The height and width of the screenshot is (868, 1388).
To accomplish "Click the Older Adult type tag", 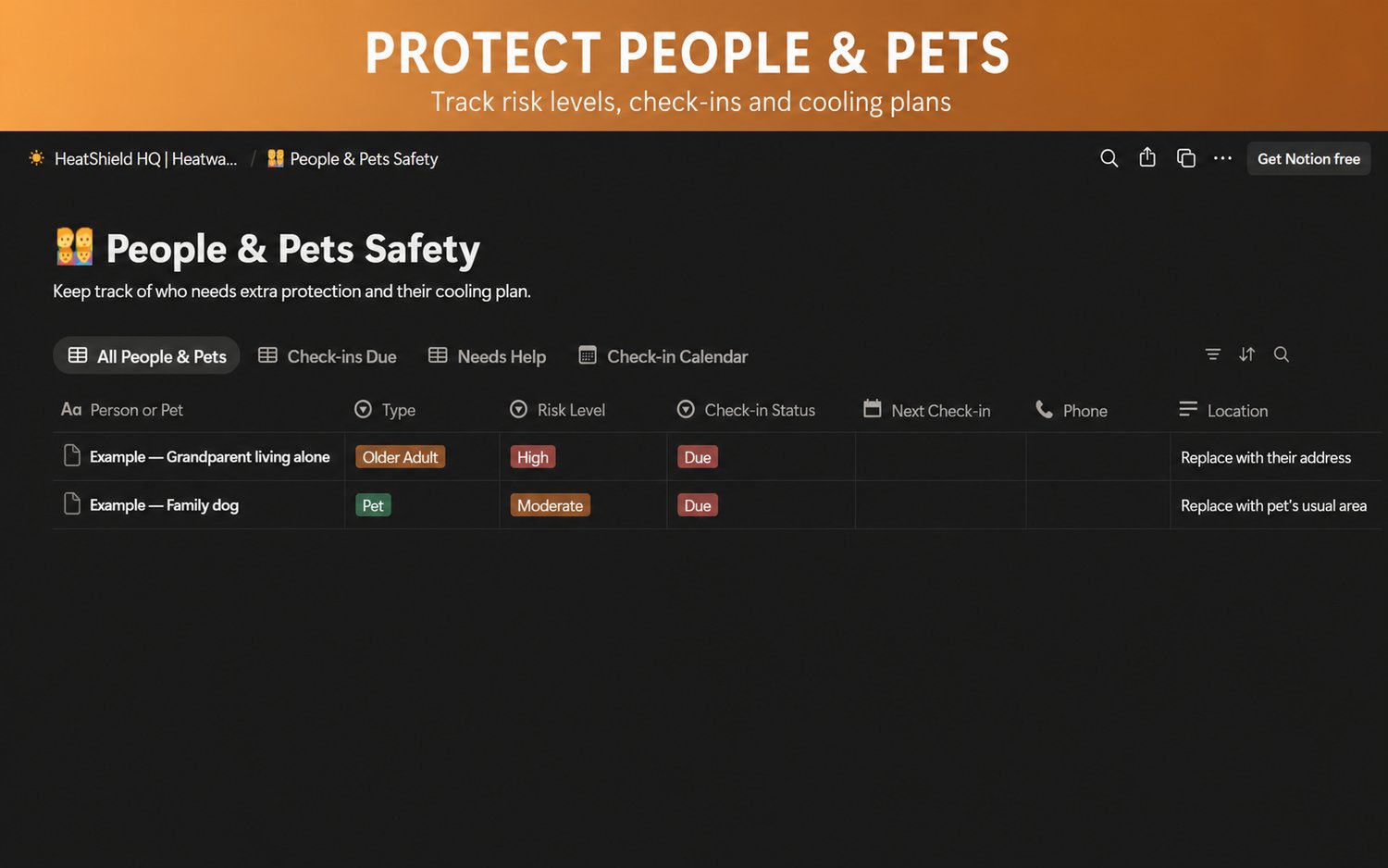I will click(400, 457).
